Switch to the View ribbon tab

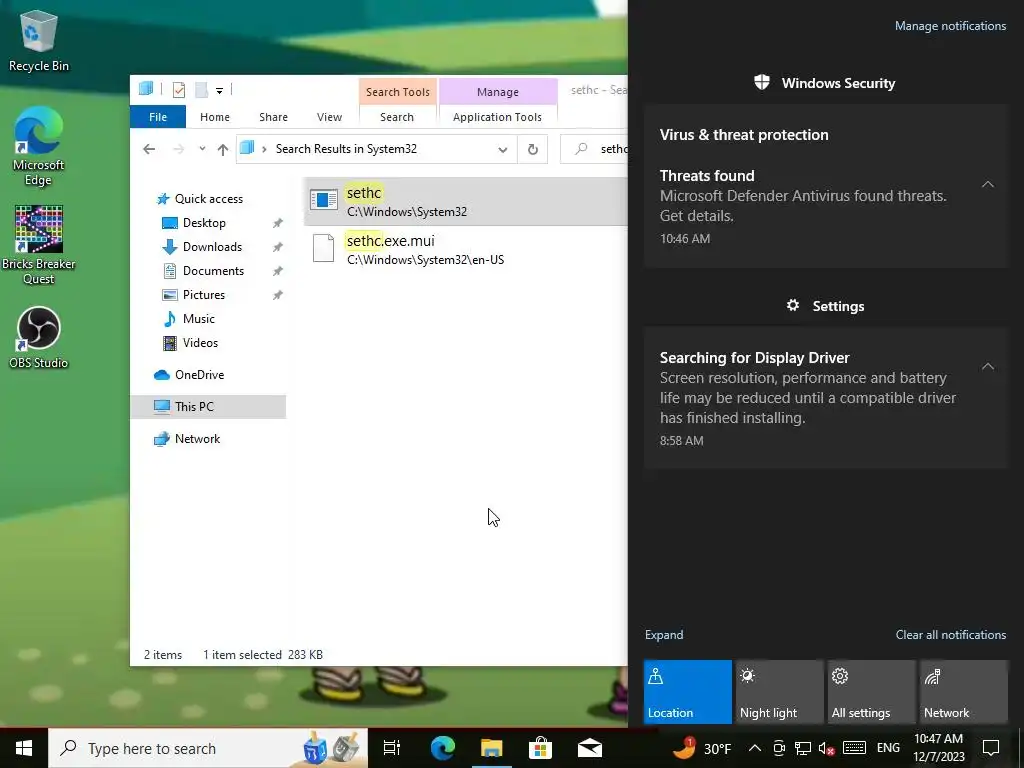click(329, 117)
